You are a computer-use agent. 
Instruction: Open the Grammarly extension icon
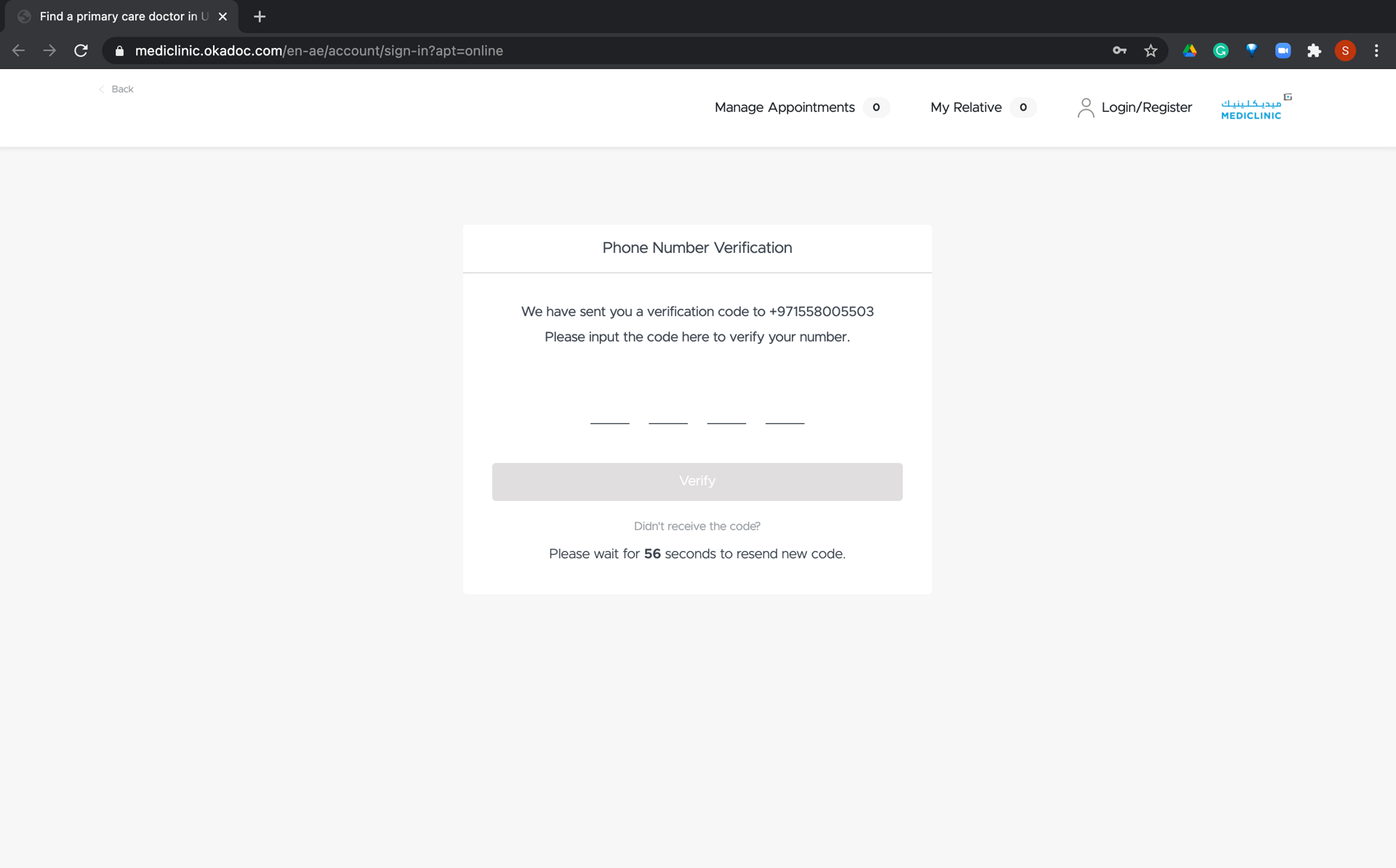[1221, 51]
